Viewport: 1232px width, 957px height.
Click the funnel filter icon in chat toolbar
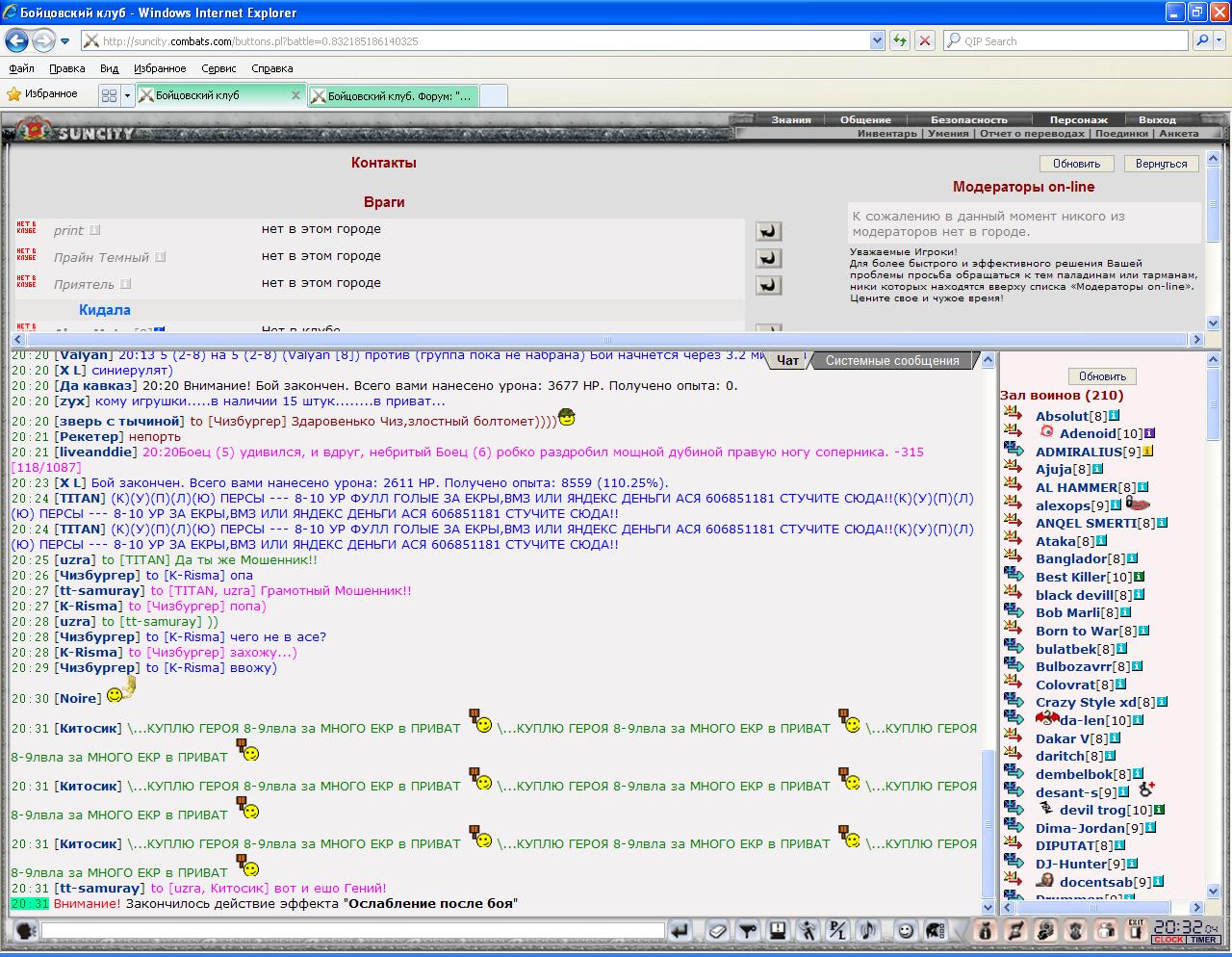747,931
